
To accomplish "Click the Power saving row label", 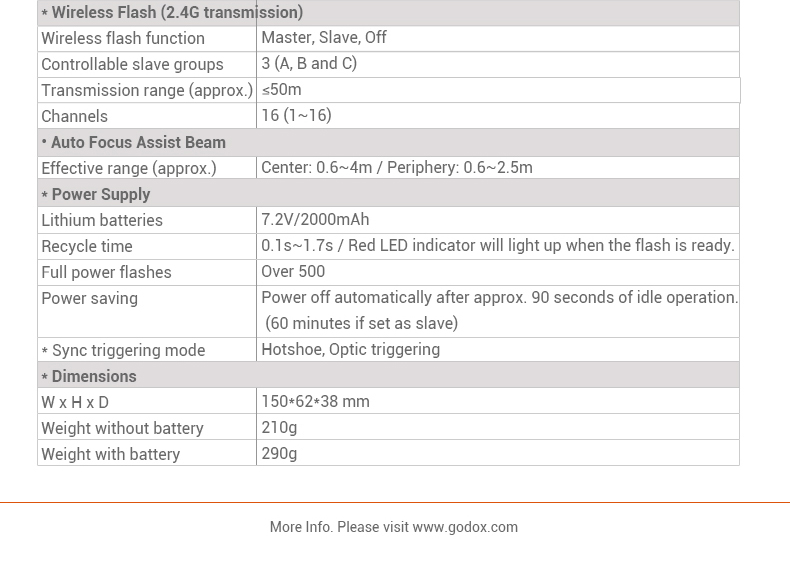I will tap(89, 299).
